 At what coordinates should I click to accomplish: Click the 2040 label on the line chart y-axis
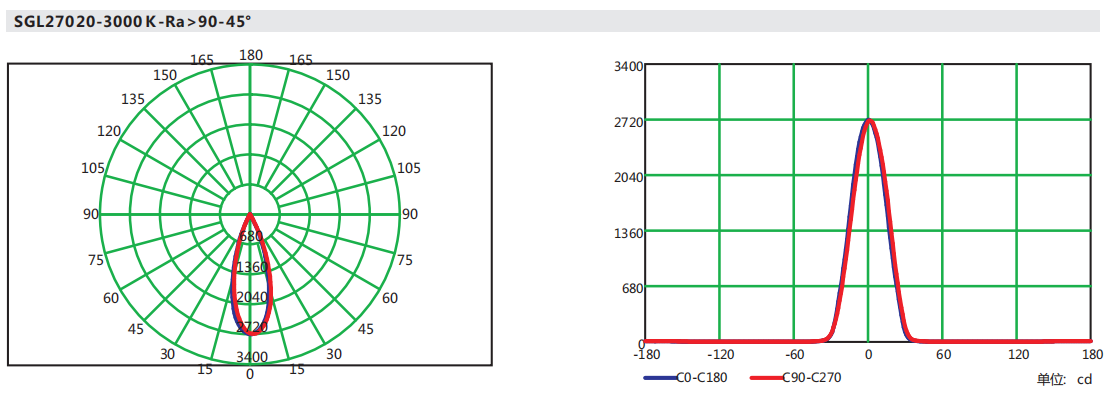(628, 177)
